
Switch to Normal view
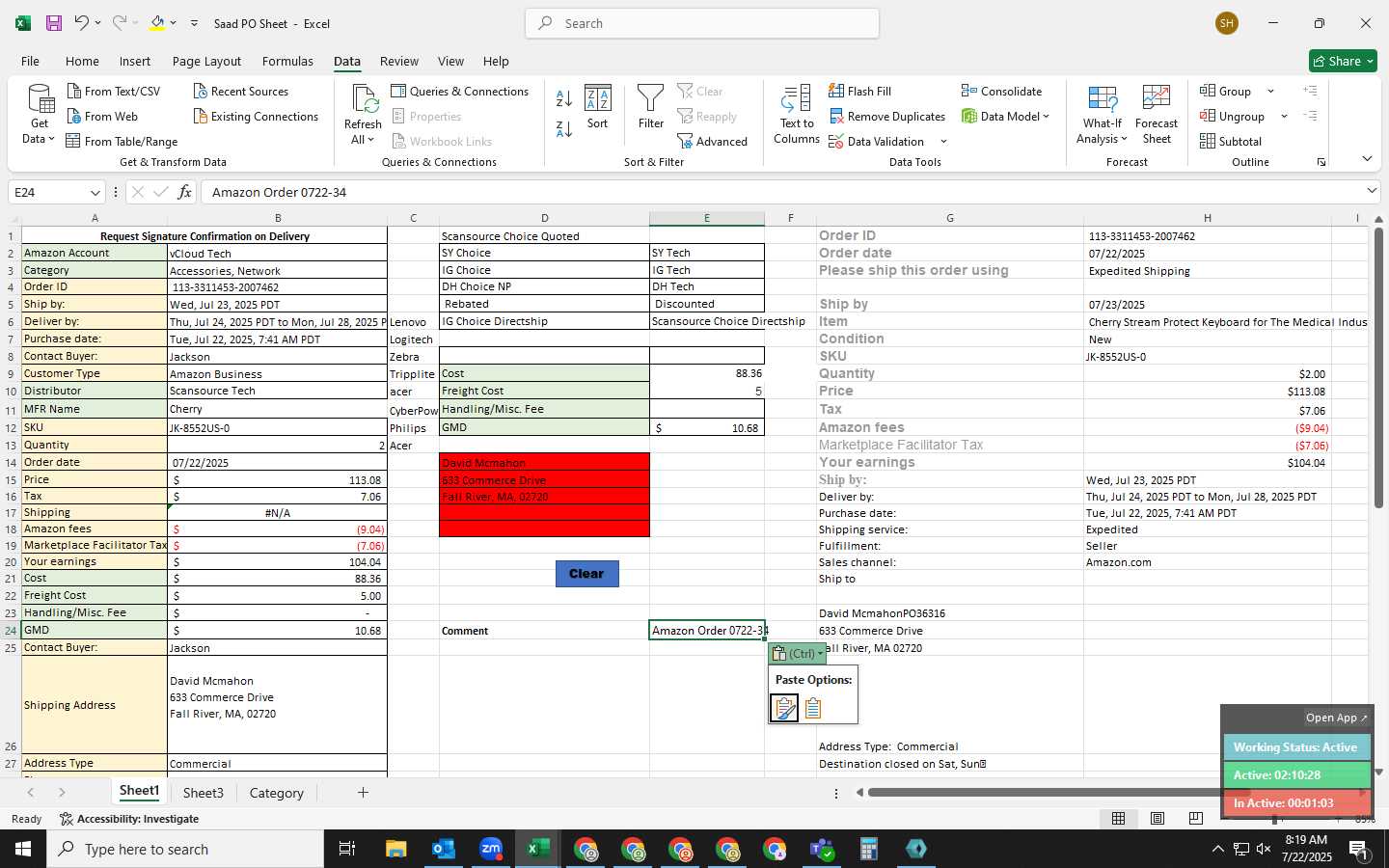1119,818
